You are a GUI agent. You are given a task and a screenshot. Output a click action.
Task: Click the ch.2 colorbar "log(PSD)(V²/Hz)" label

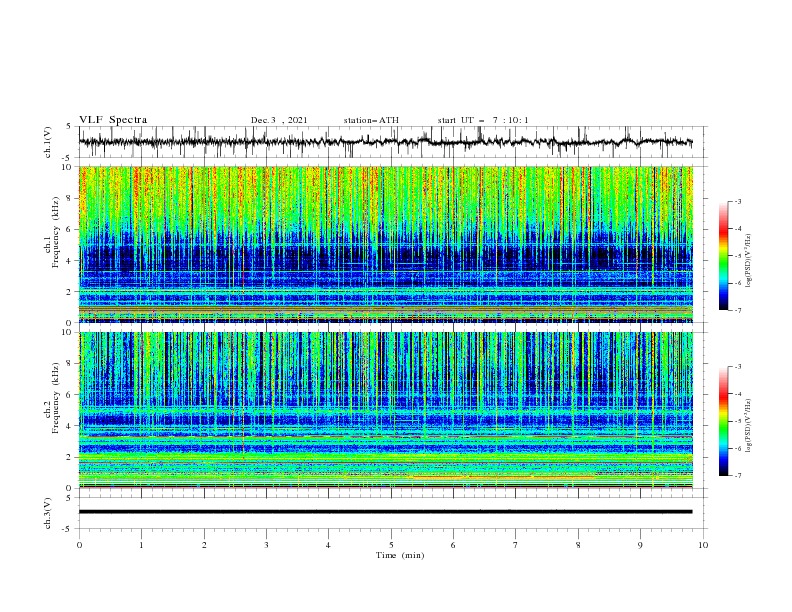(748, 425)
